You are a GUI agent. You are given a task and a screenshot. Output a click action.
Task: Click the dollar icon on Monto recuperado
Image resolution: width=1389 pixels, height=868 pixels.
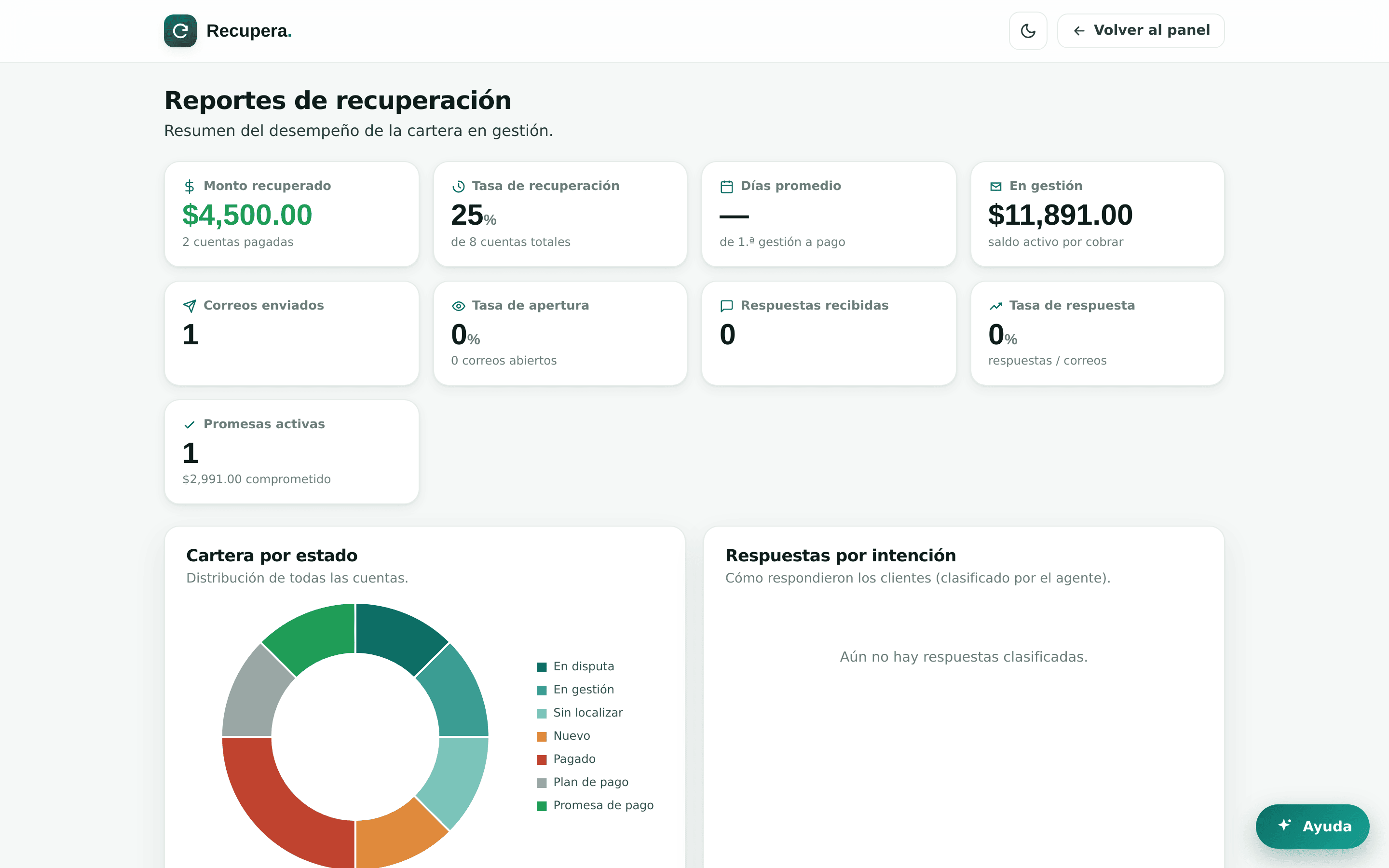click(x=190, y=186)
